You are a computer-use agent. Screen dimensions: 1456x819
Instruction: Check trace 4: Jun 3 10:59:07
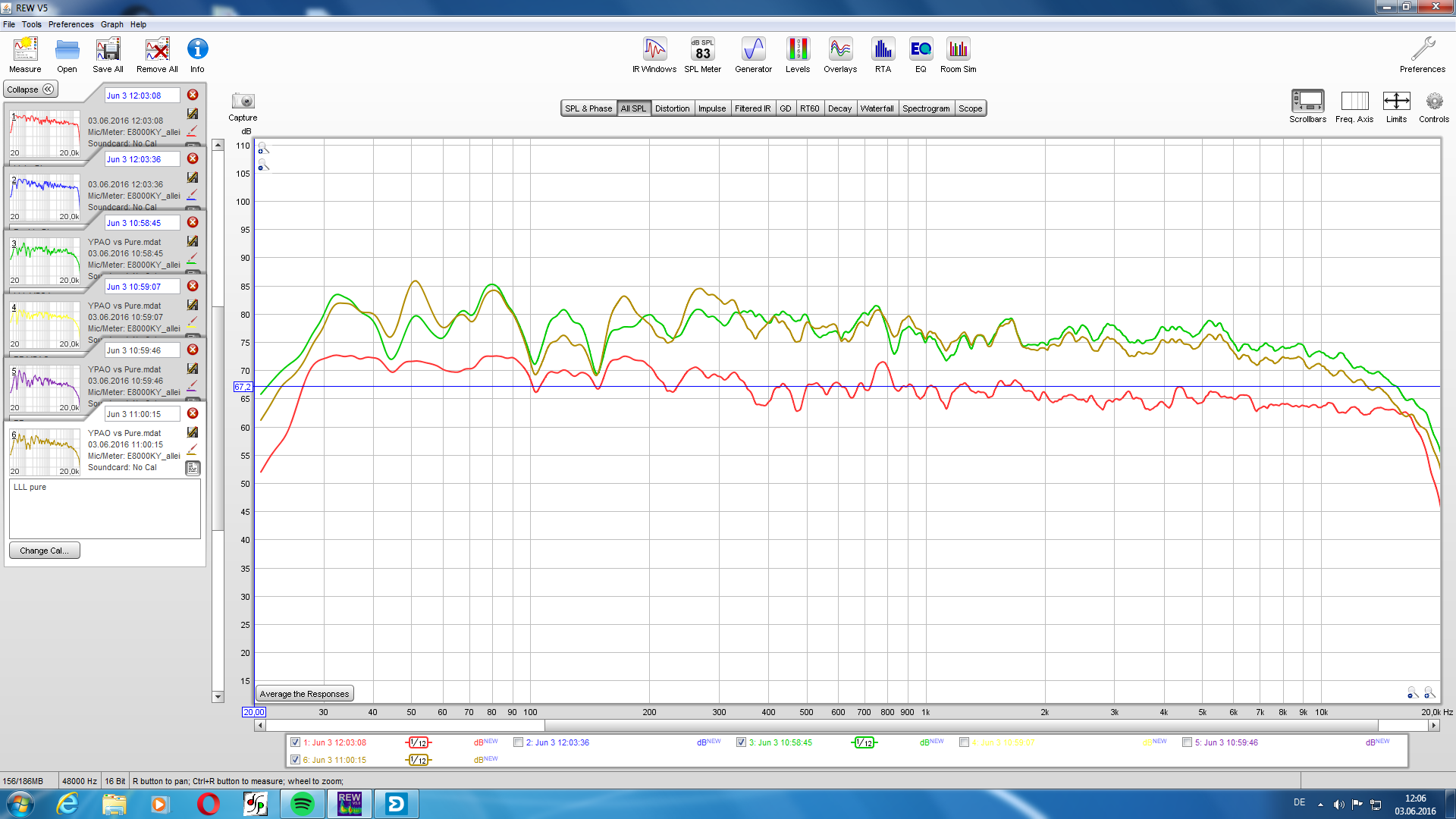(x=965, y=742)
